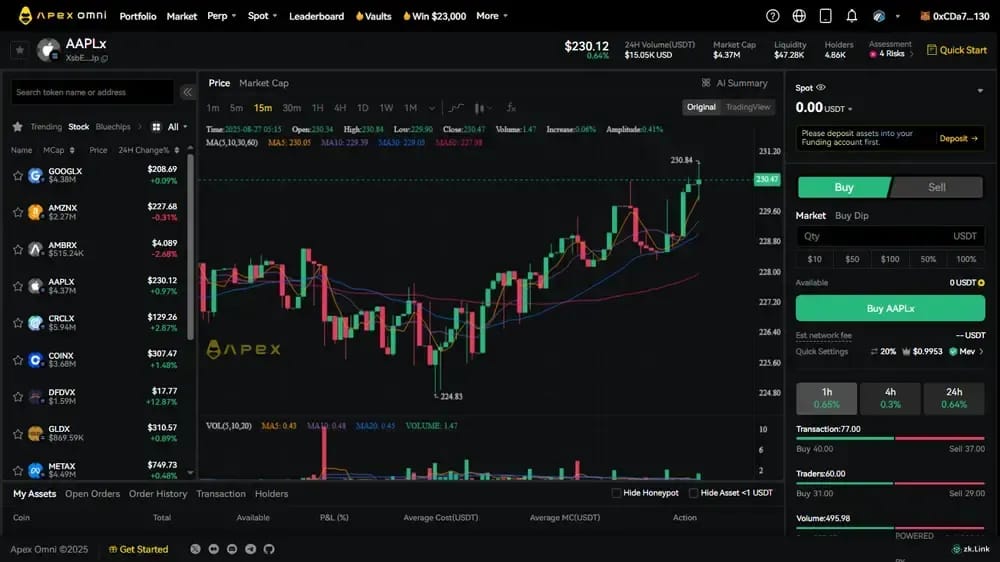Image resolution: width=1000 pixels, height=562 pixels.
Task: Favorite AAPLx with the header star
Action: [x=19, y=50]
